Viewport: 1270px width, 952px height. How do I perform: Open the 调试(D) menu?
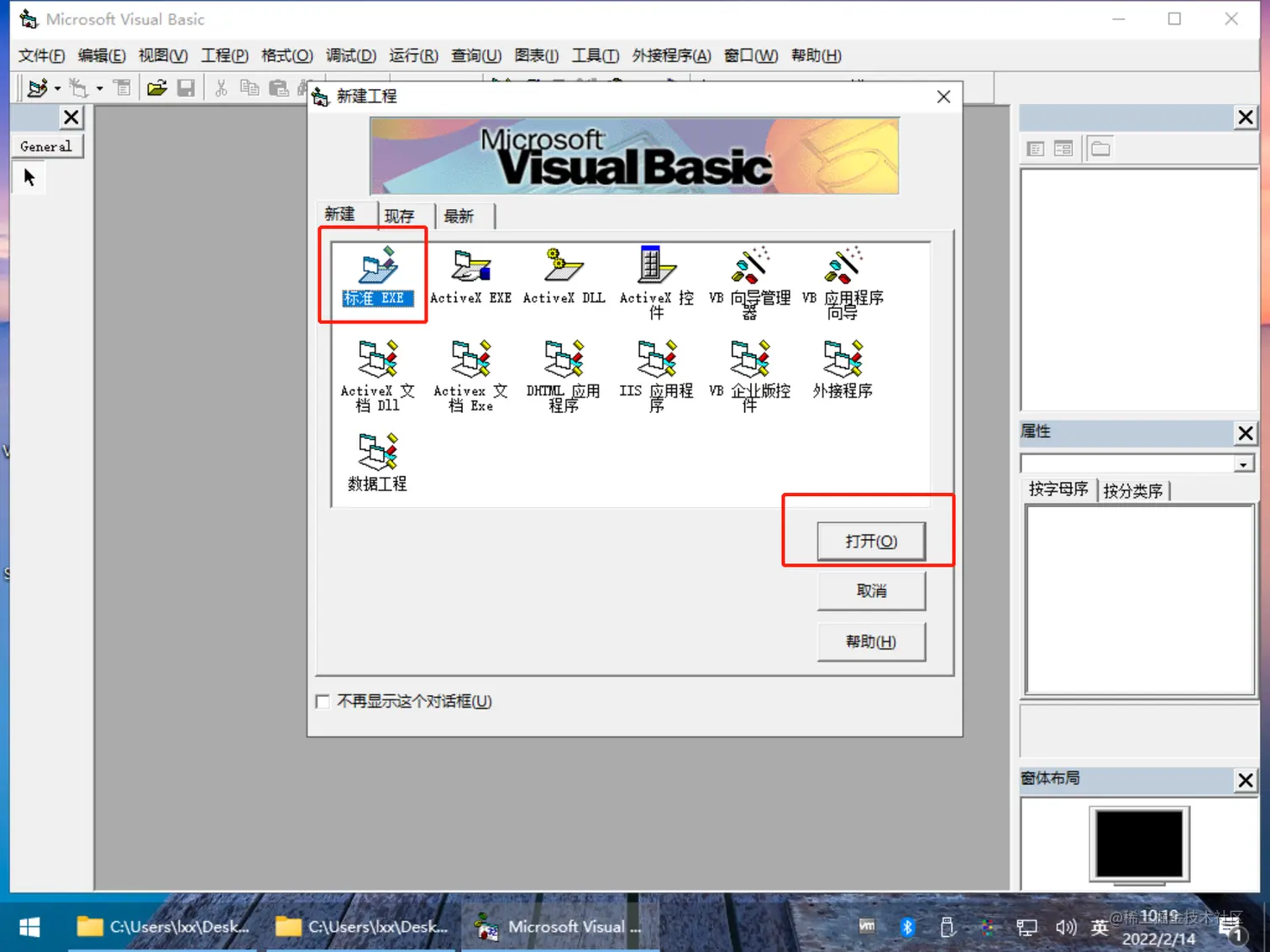coord(351,55)
